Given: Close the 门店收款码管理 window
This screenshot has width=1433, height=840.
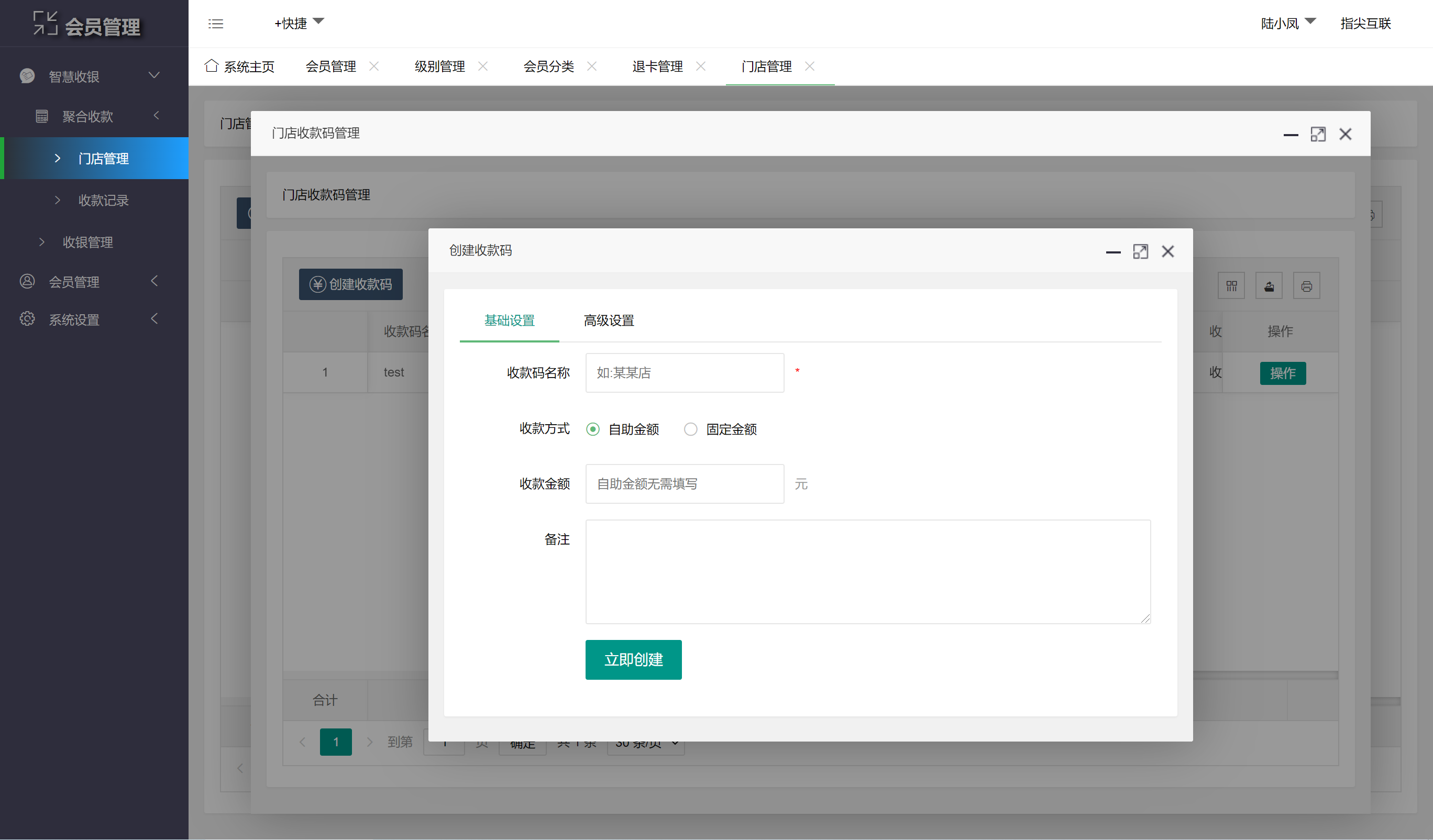Looking at the screenshot, I should (1345, 134).
